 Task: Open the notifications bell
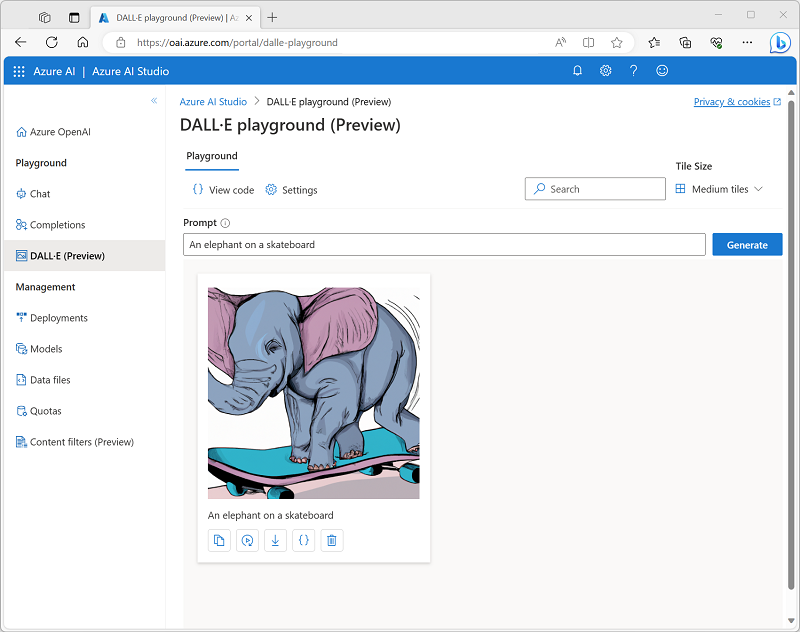coord(577,70)
